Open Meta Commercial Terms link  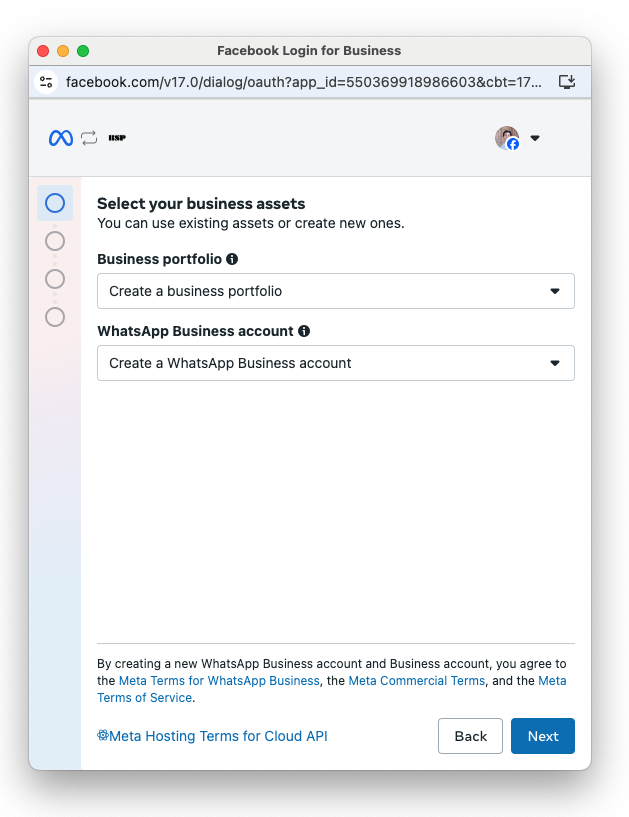[x=416, y=680]
